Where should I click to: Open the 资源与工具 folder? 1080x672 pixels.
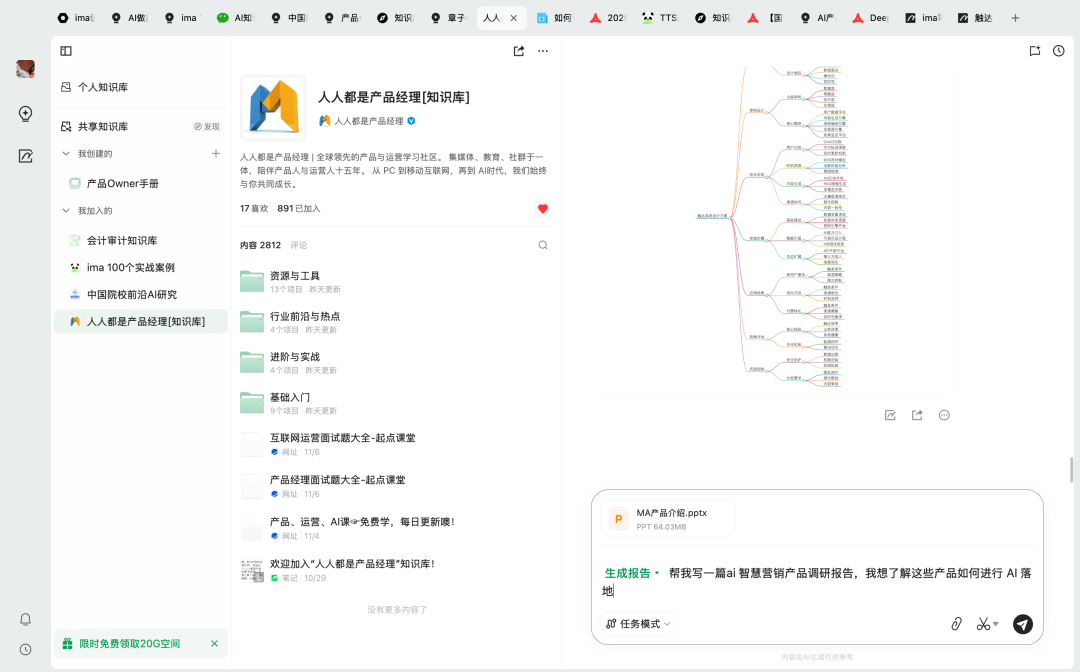click(x=295, y=276)
